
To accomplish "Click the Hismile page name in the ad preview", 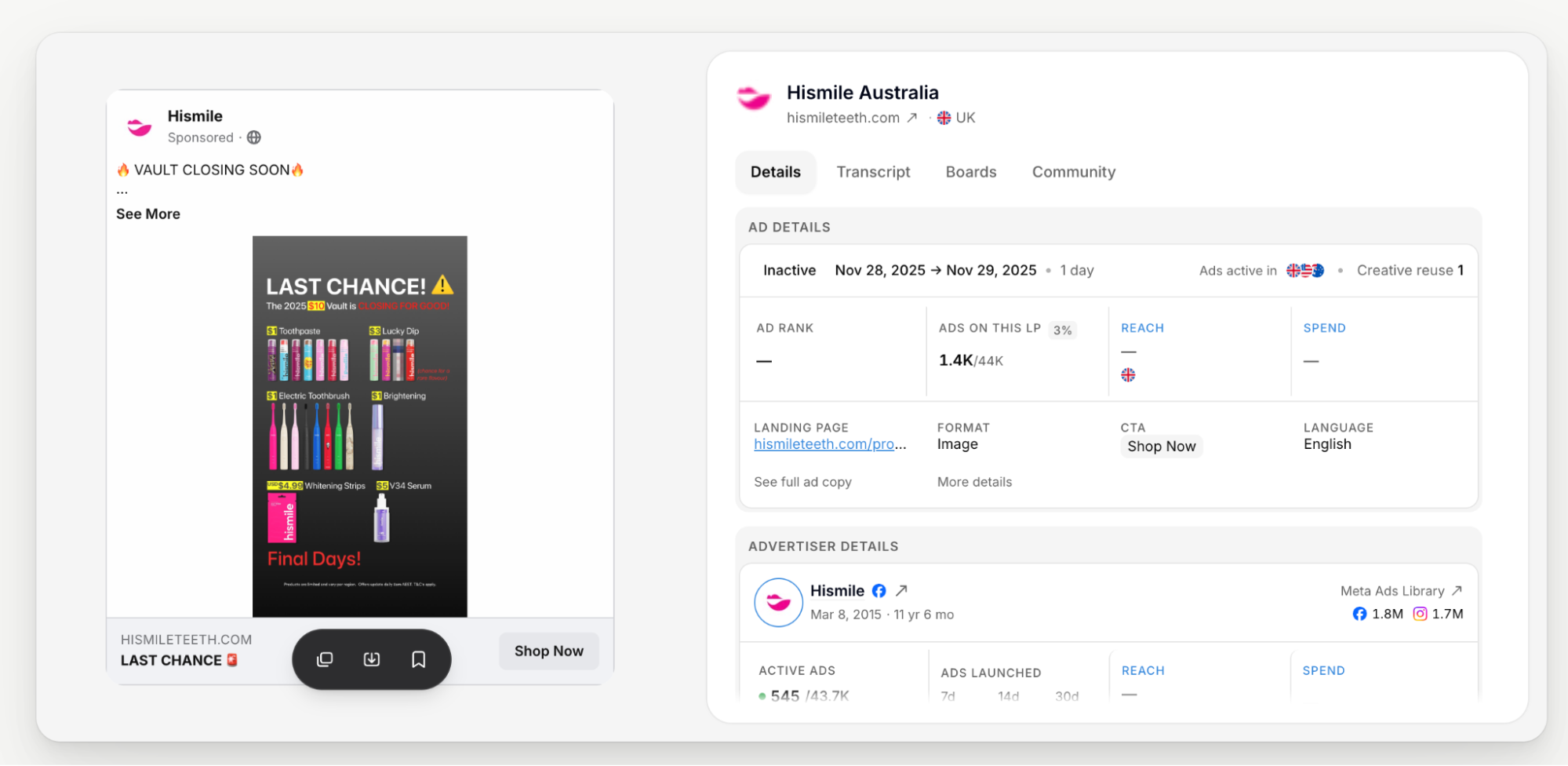I will (x=195, y=116).
